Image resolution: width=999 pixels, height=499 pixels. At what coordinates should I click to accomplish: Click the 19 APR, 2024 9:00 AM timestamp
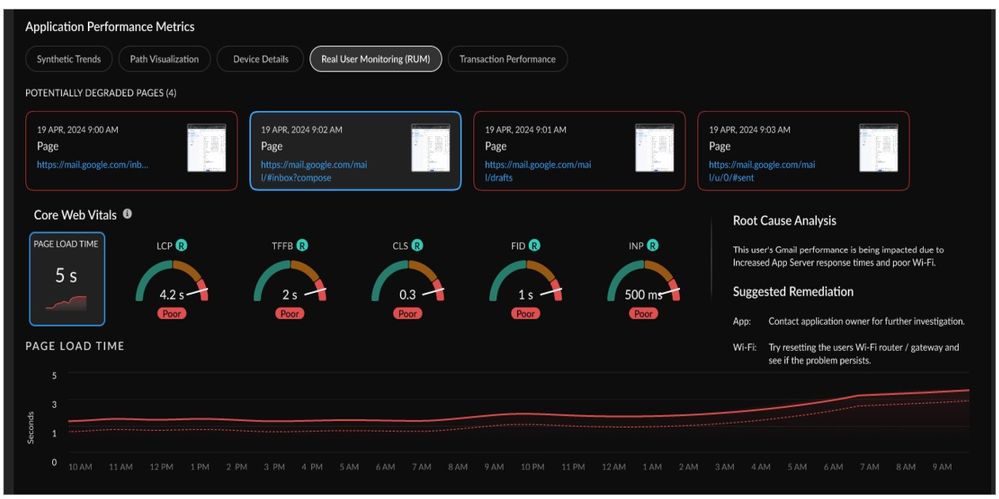[x=77, y=129]
